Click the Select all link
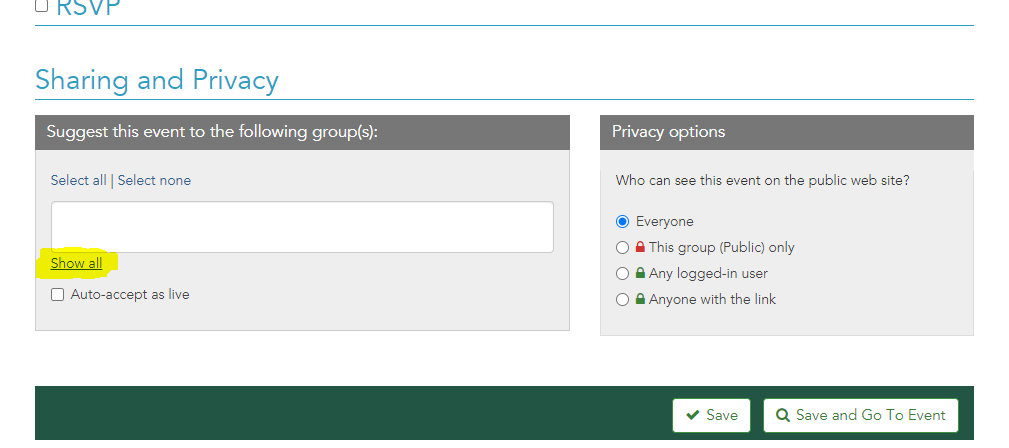 click(78, 180)
